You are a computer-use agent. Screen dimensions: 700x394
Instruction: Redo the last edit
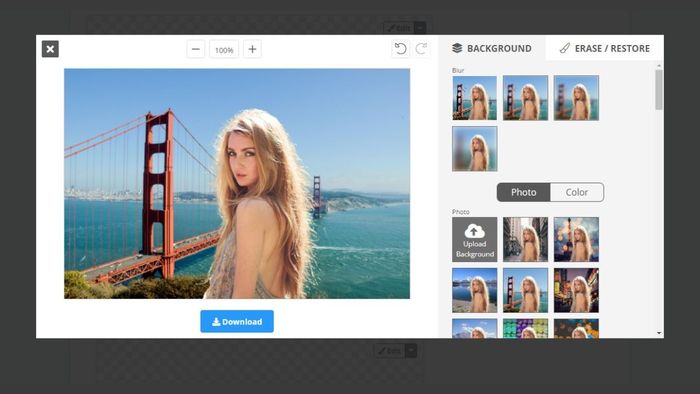(x=421, y=49)
